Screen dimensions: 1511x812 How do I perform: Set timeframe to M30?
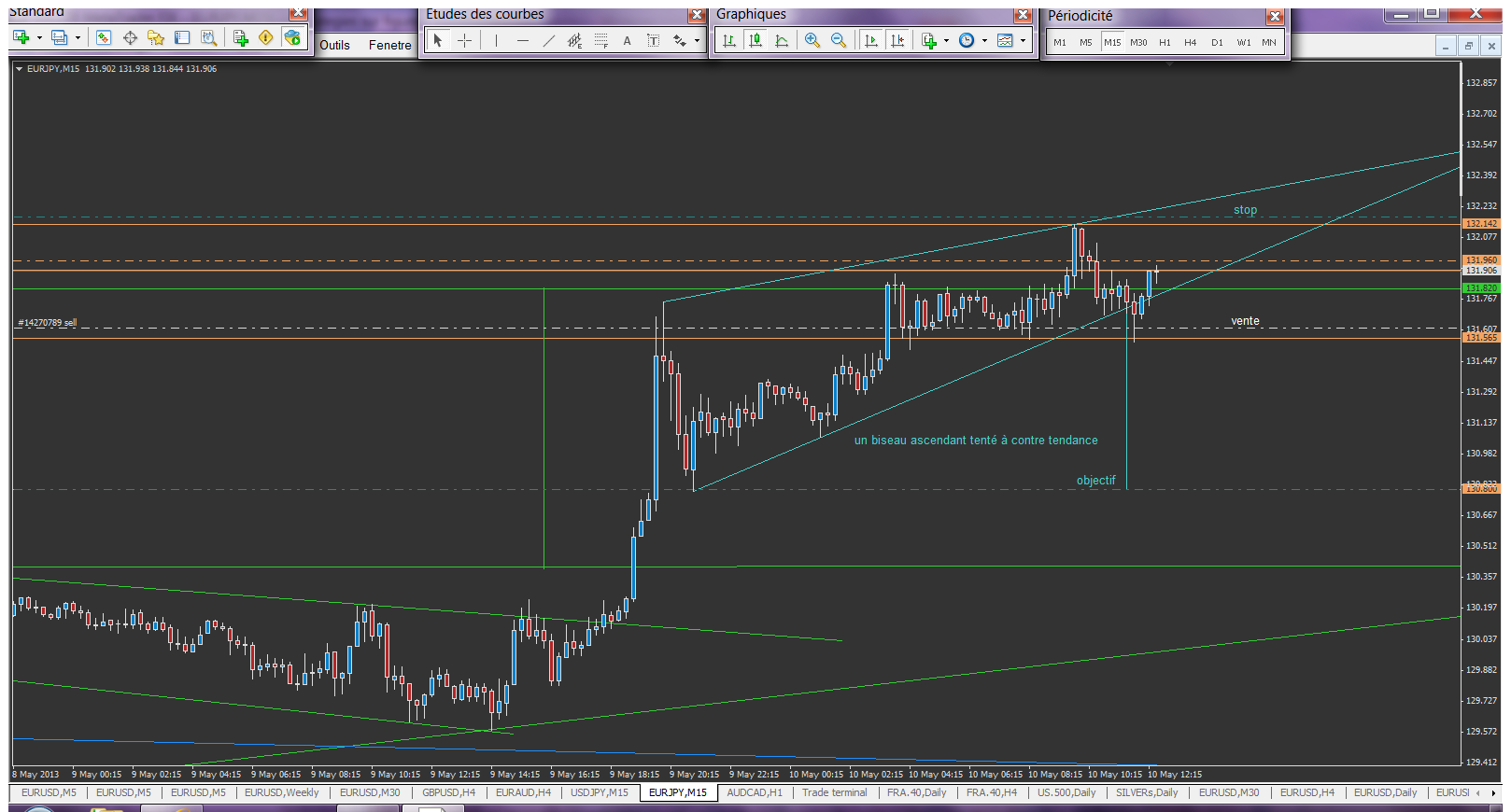tap(1138, 42)
